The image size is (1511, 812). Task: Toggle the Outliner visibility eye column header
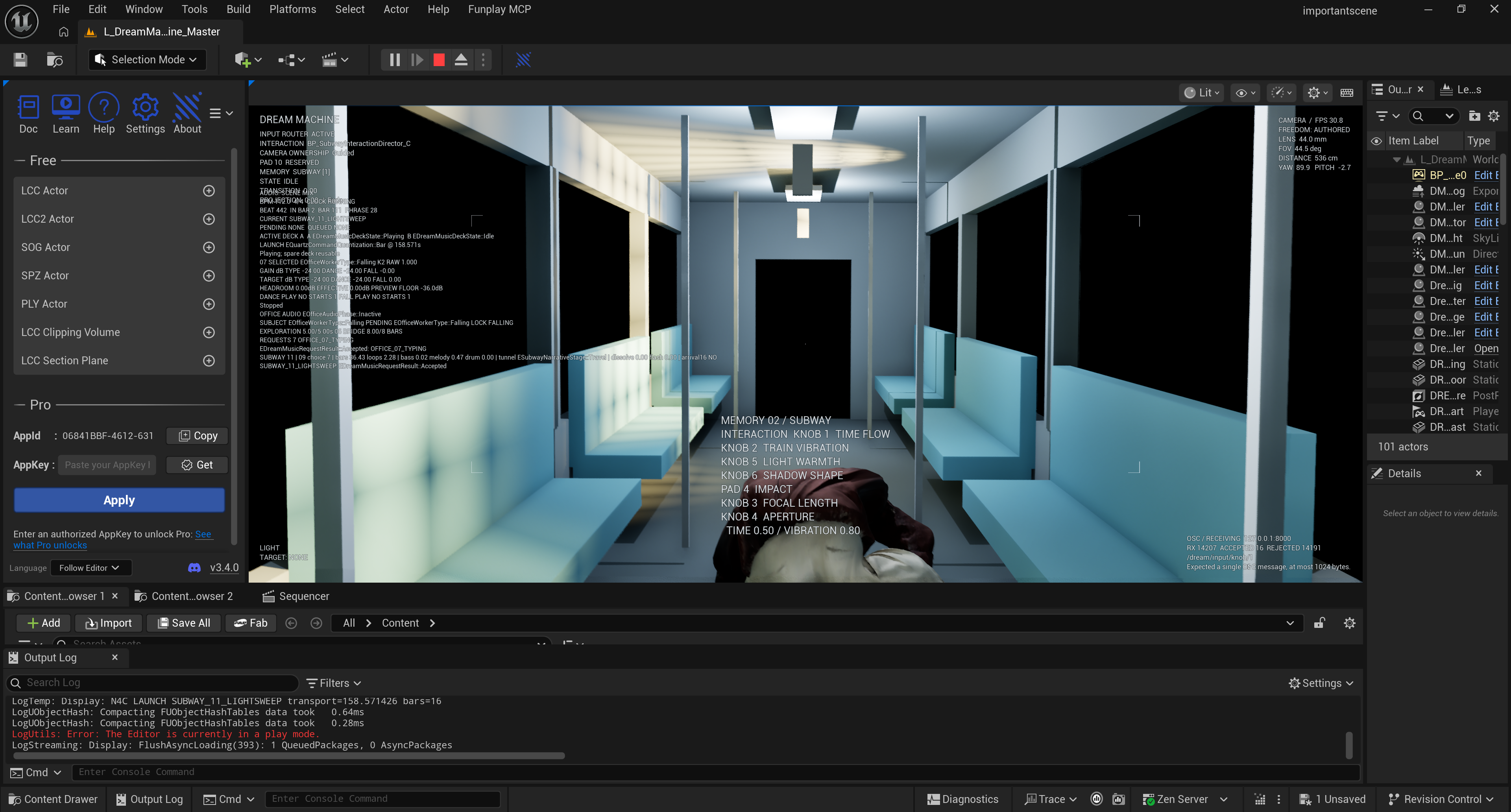pyautogui.click(x=1376, y=141)
